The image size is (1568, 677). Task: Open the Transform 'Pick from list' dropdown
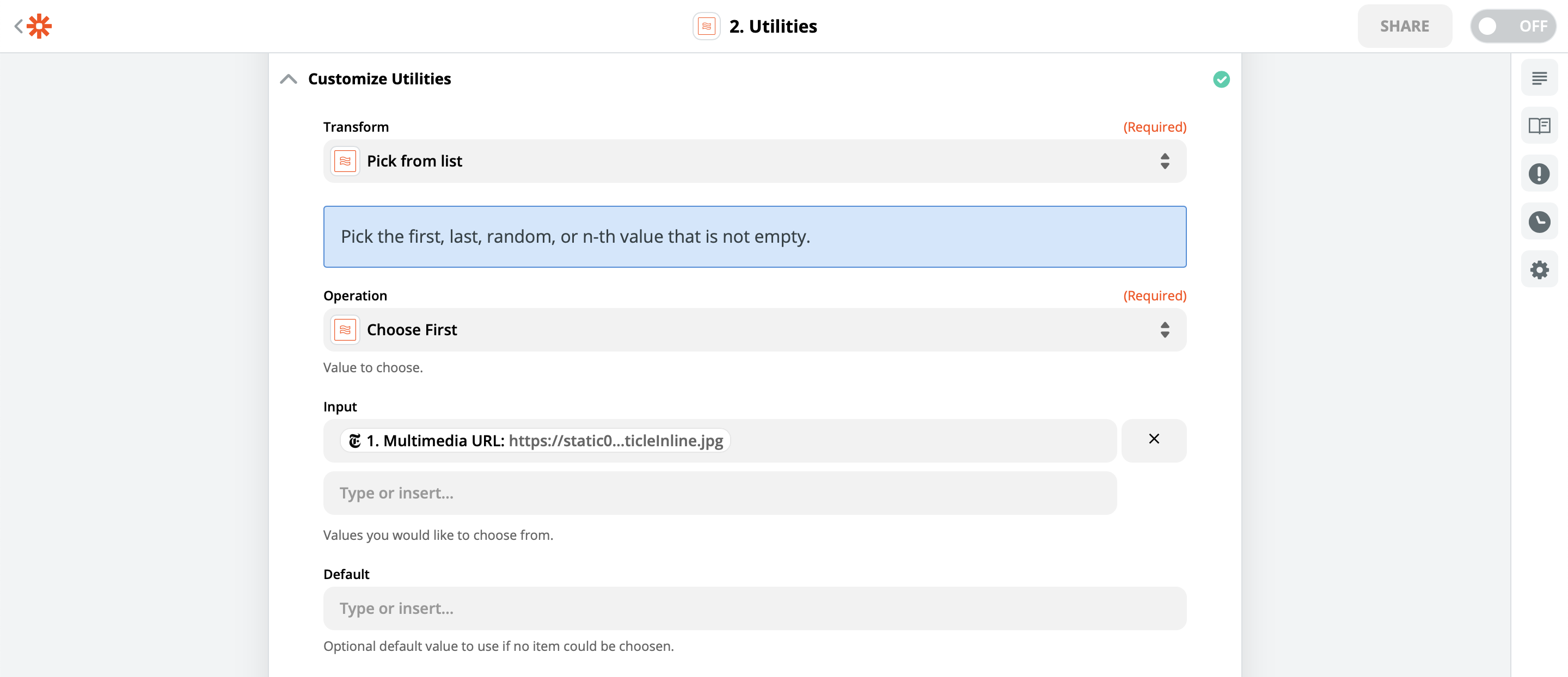754,161
